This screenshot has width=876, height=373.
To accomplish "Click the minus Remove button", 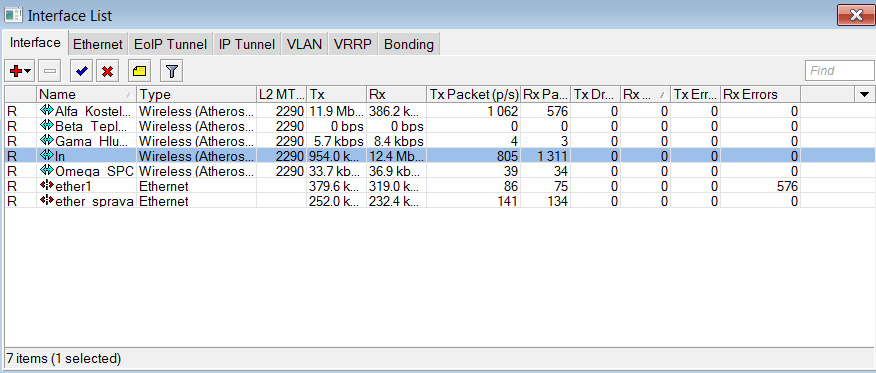I will click(x=50, y=71).
